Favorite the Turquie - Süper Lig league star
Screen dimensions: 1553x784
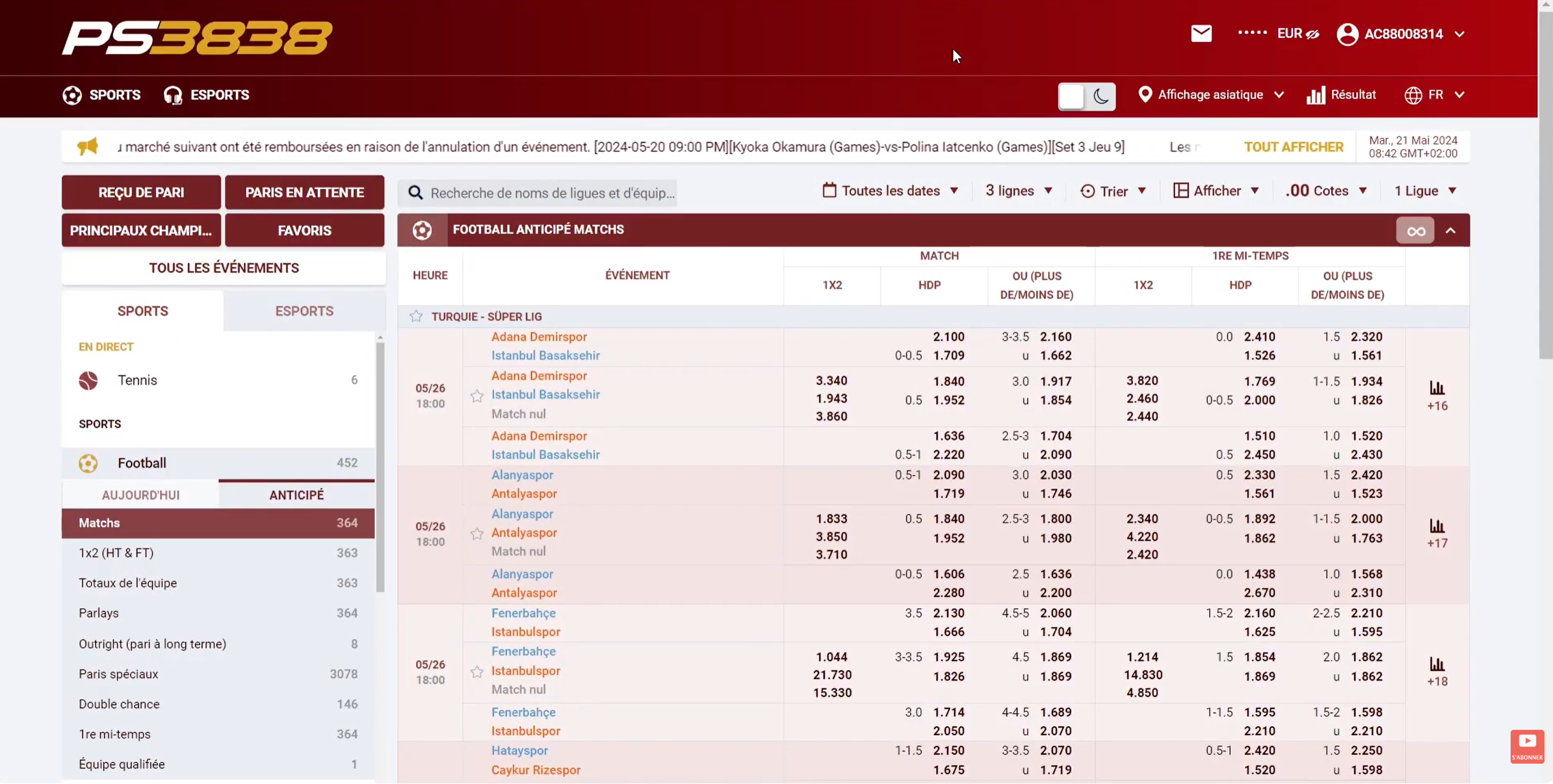point(416,317)
